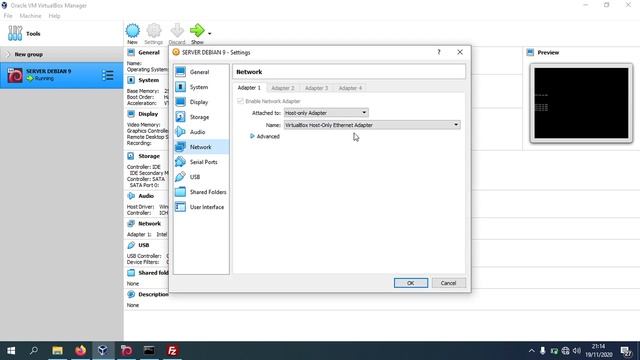Click the New machine toolbar icon
640x360 pixels.
coord(132,31)
